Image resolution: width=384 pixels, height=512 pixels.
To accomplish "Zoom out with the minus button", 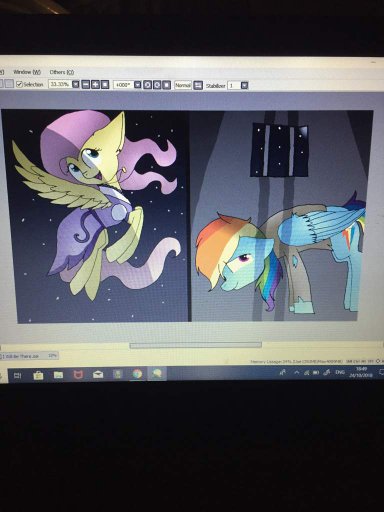I will tap(86, 84).
